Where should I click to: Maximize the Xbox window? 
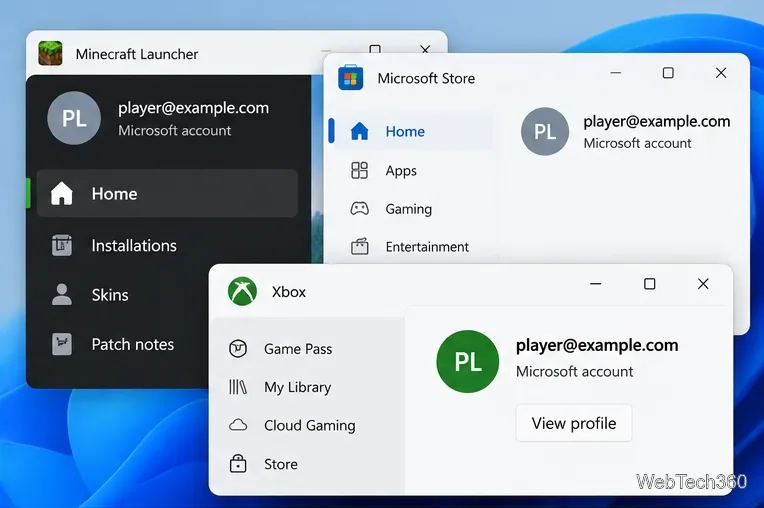[649, 283]
